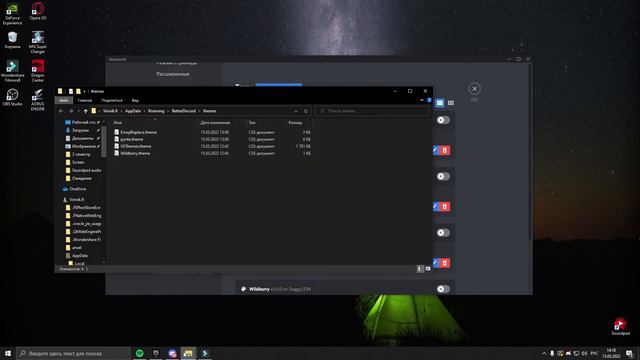
Task: Select Расширенные in Discord settings sidebar
Action: [x=173, y=74]
